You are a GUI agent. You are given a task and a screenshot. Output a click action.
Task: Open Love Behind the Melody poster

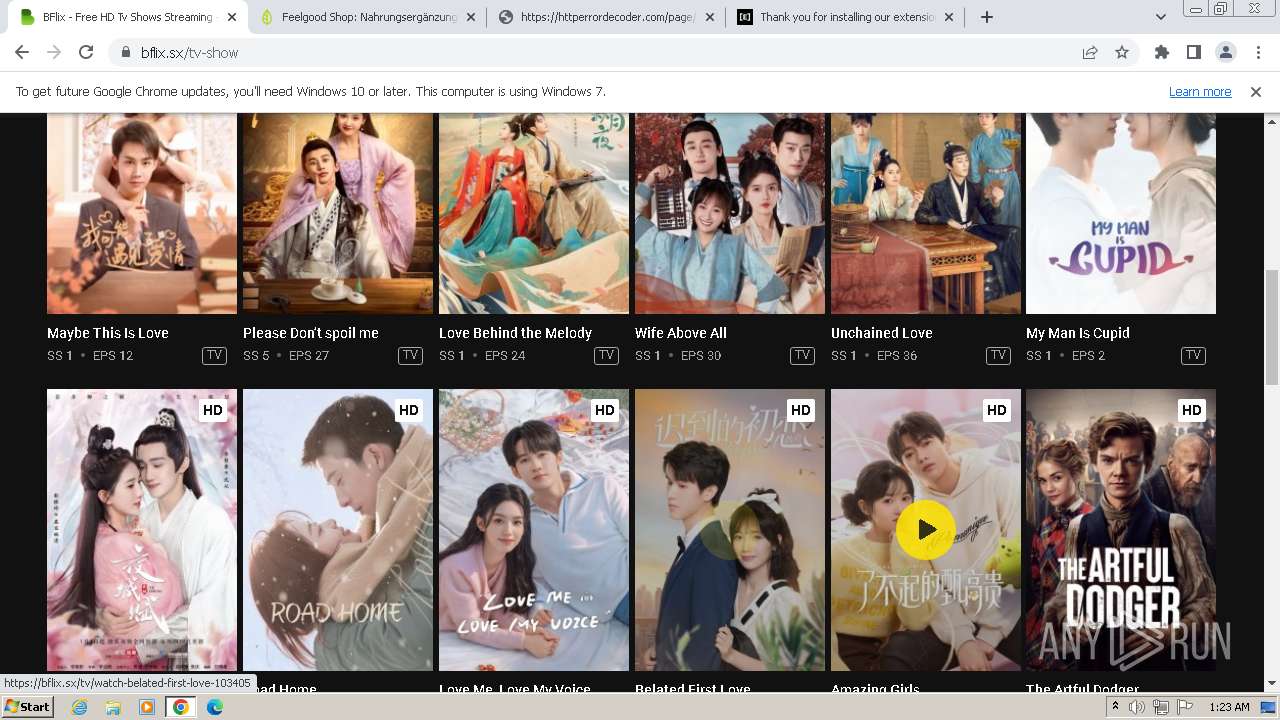click(534, 213)
